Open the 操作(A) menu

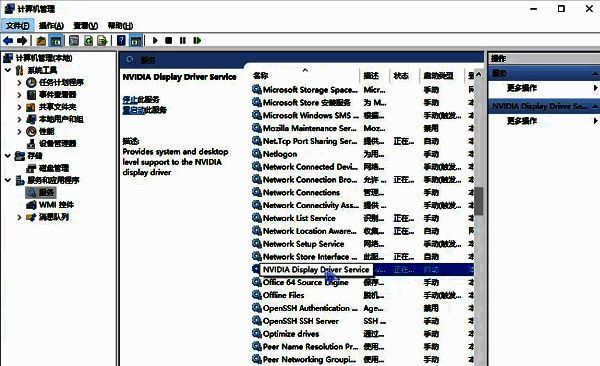click(x=51, y=26)
